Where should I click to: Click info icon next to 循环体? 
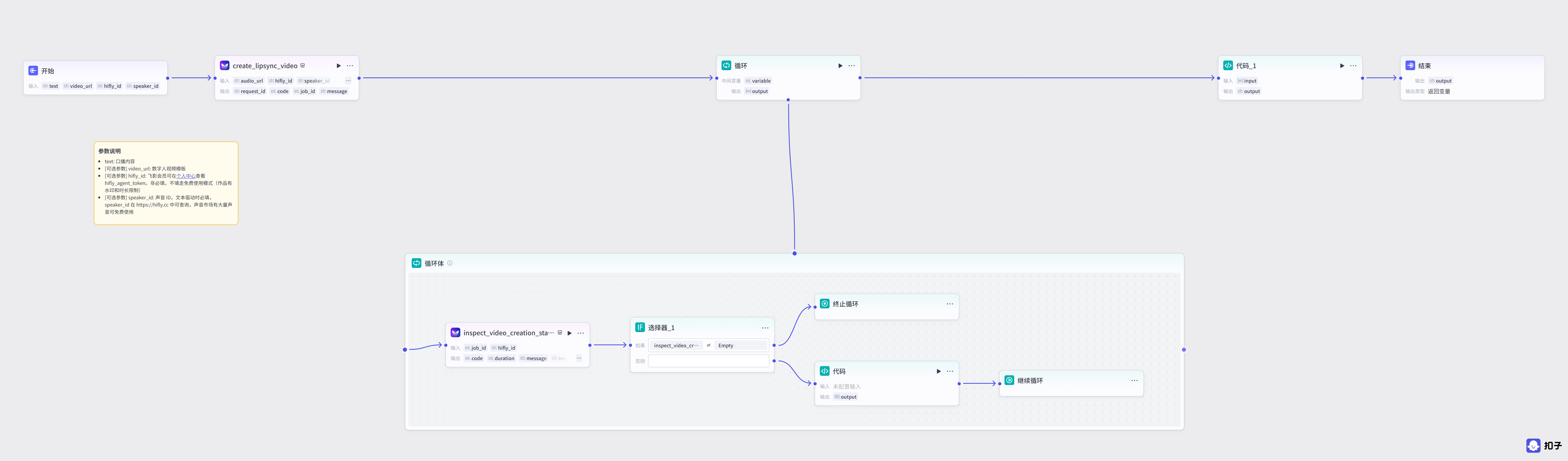pyautogui.click(x=450, y=263)
